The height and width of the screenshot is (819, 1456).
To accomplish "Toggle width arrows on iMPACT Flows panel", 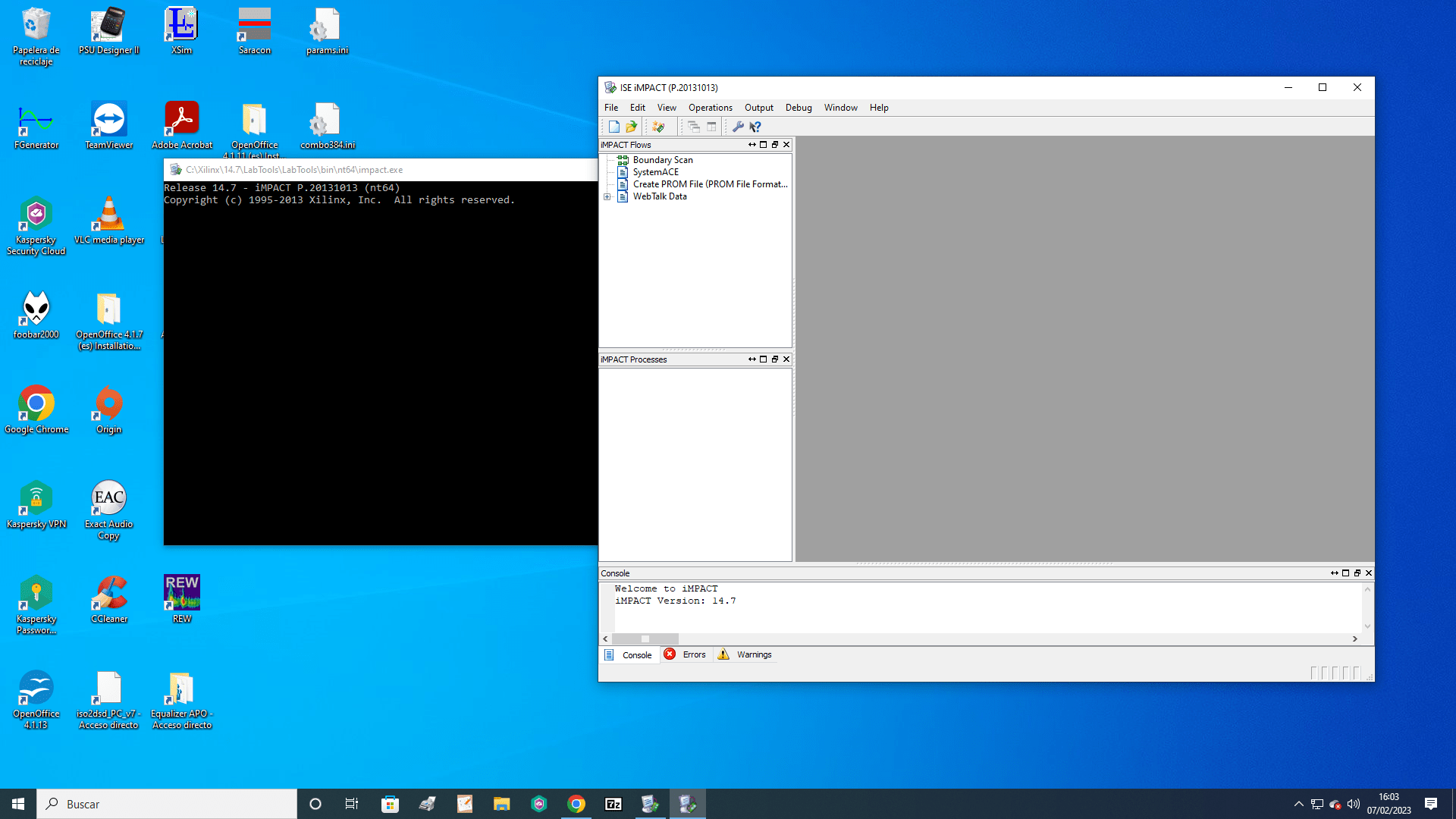I will tap(752, 145).
